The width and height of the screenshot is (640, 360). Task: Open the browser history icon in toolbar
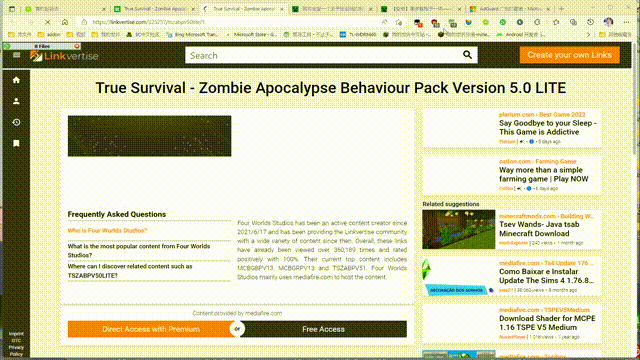590,22
